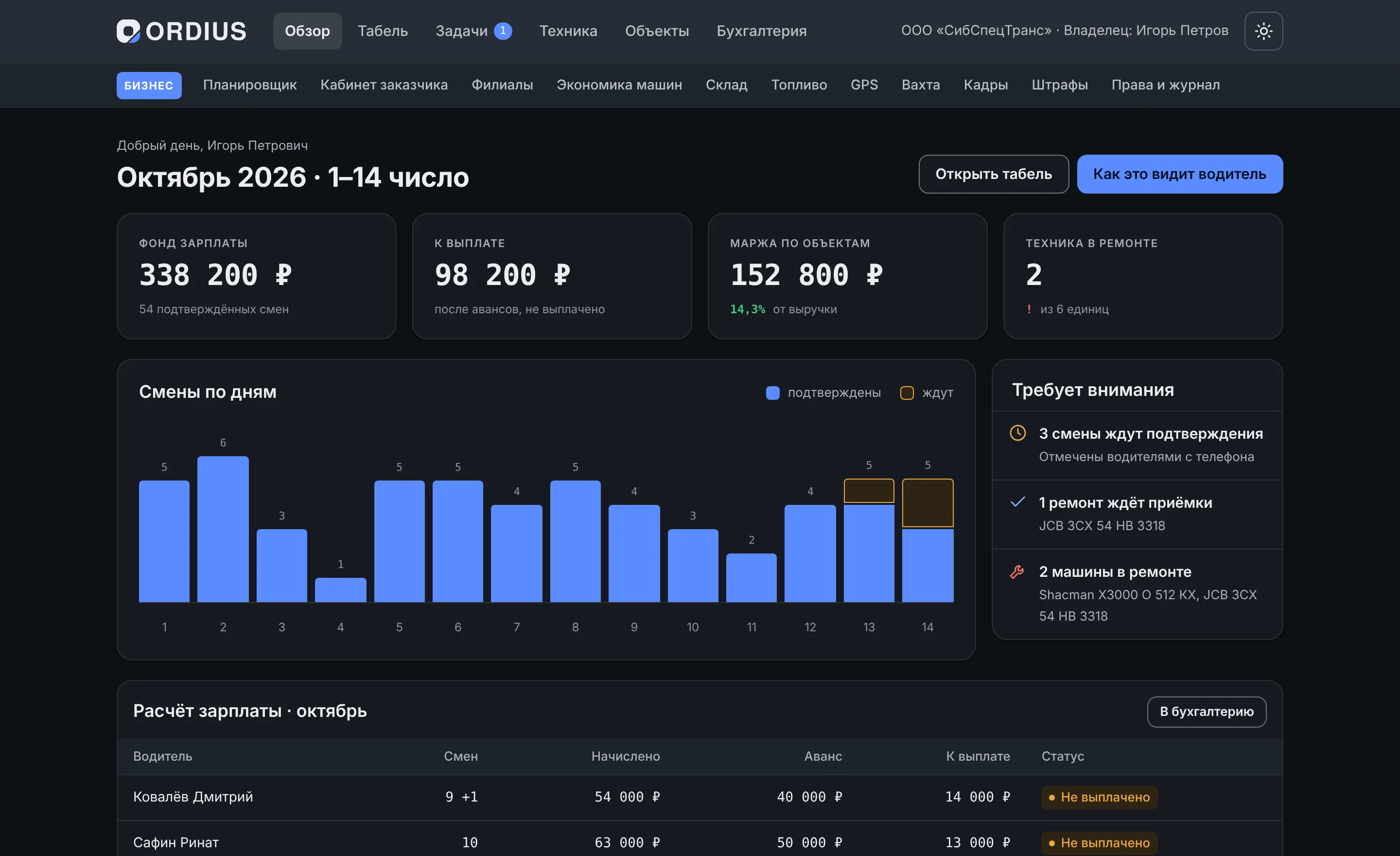Select the Ковалёв Дмитрий row
The height and width of the screenshot is (856, 1400).
point(700,797)
